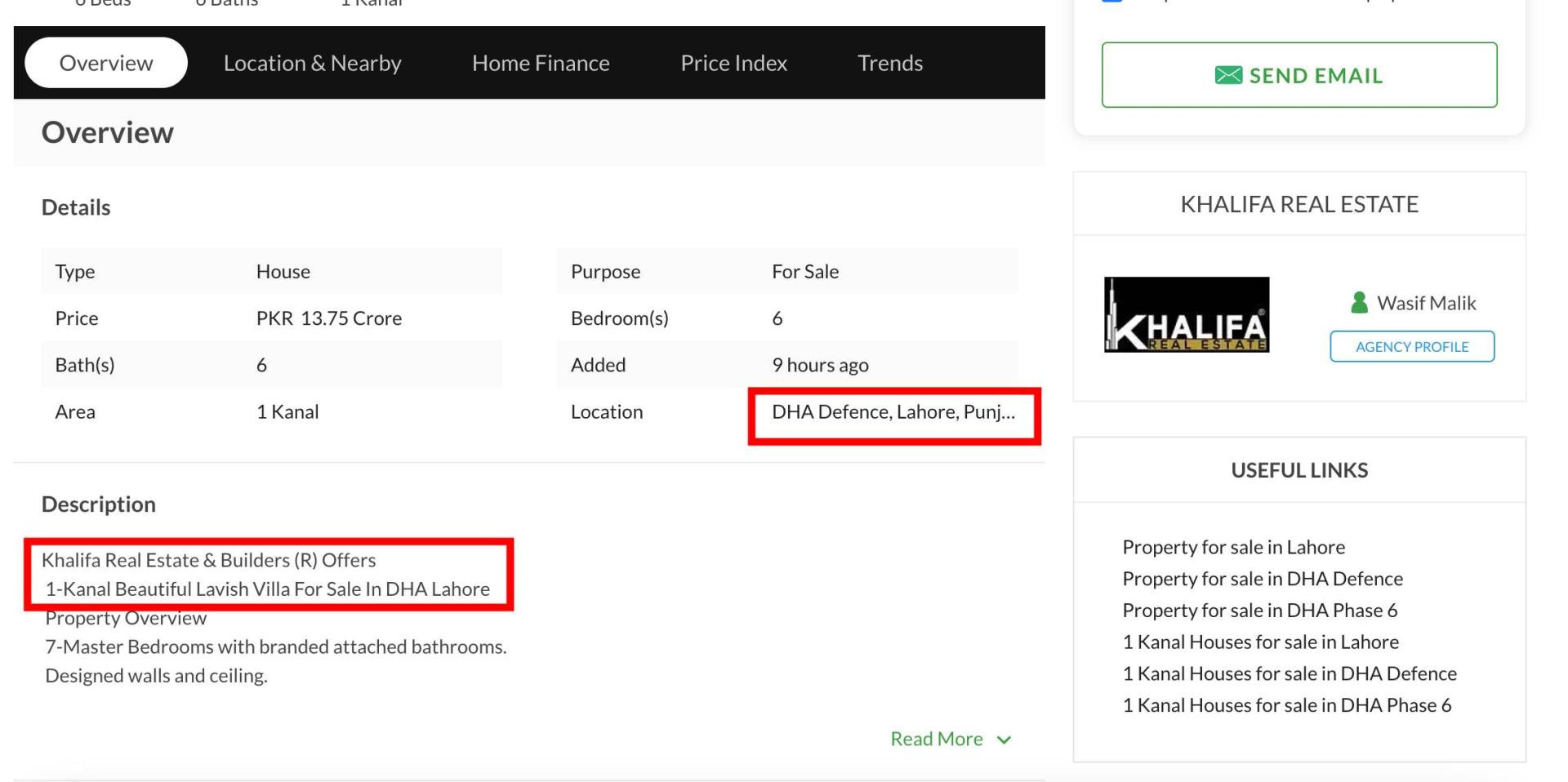Switch to the Overview tab
The image size is (1568, 782).
(106, 63)
